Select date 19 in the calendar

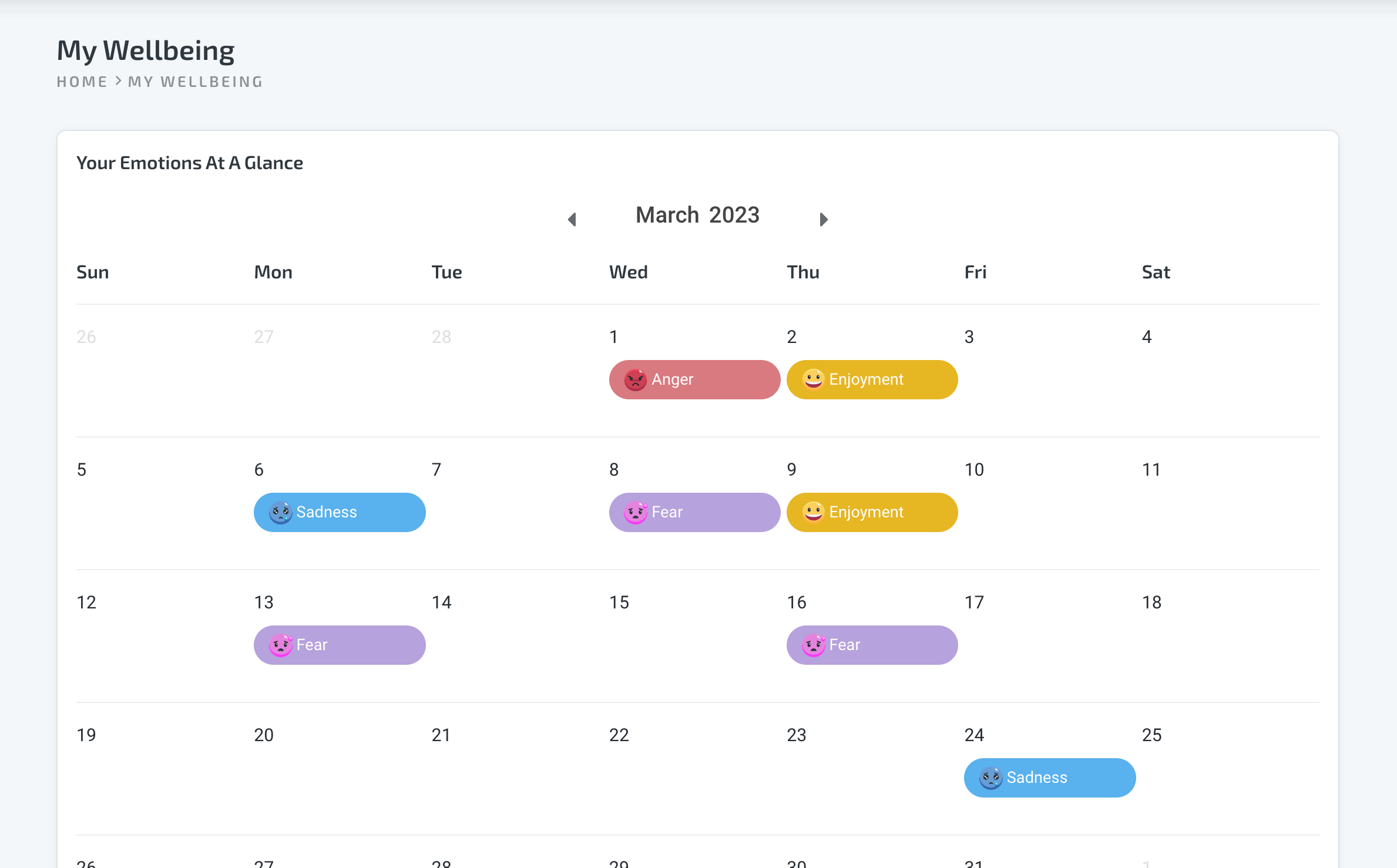86,735
